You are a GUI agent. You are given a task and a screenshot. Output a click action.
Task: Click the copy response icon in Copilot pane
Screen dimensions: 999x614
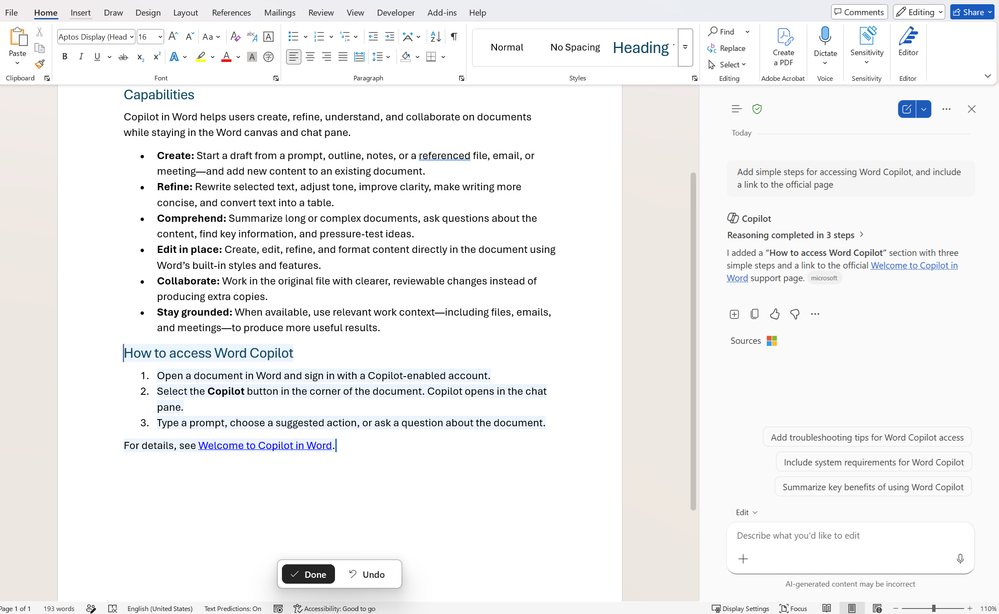[754, 314]
